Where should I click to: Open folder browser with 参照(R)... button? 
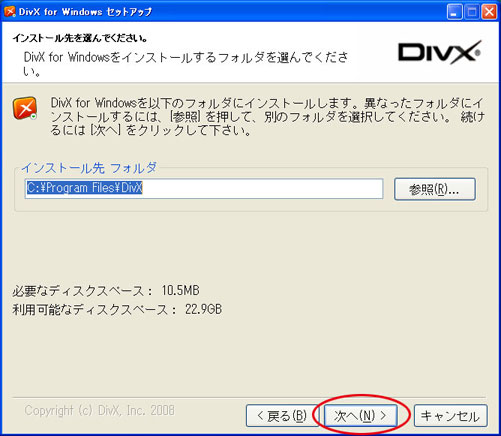435,189
